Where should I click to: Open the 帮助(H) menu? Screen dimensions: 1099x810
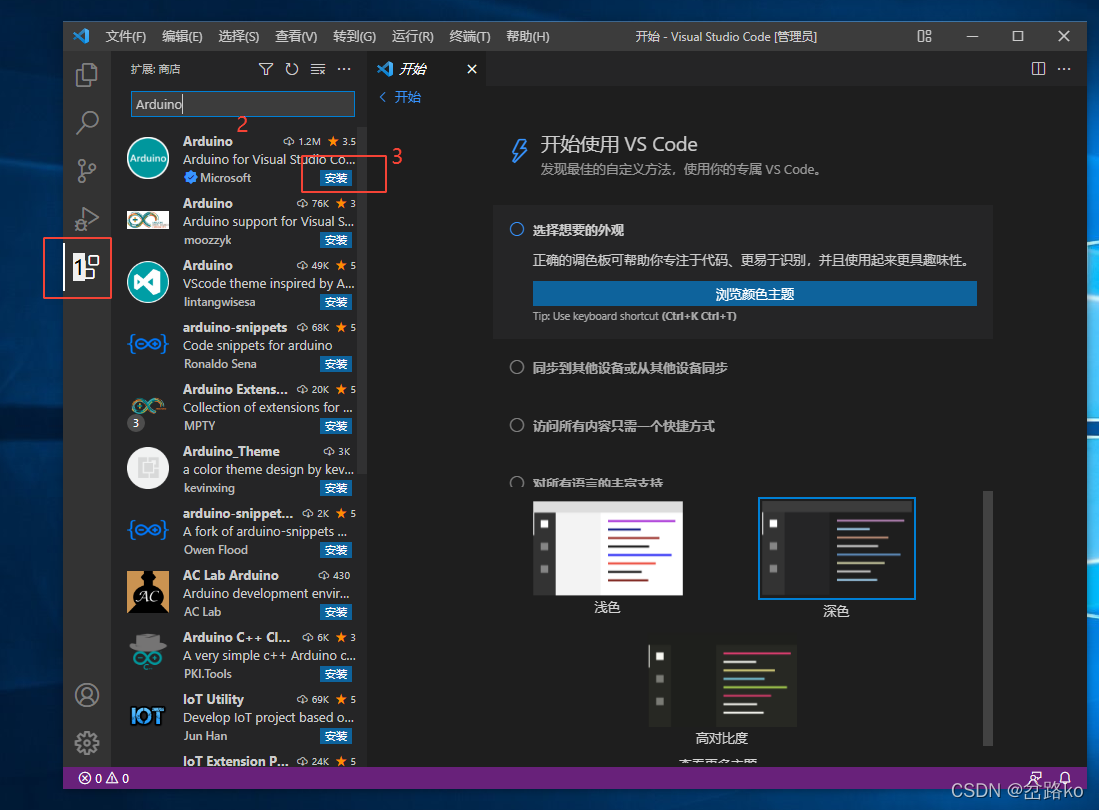point(528,36)
